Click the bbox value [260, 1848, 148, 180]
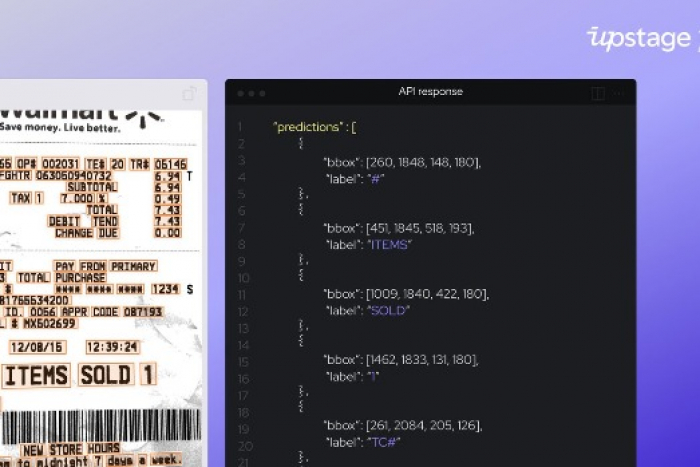This screenshot has width=700, height=467. point(423,162)
